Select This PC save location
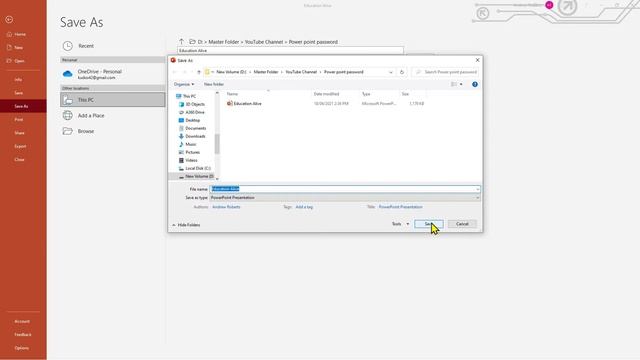640x360 pixels. coord(113,100)
